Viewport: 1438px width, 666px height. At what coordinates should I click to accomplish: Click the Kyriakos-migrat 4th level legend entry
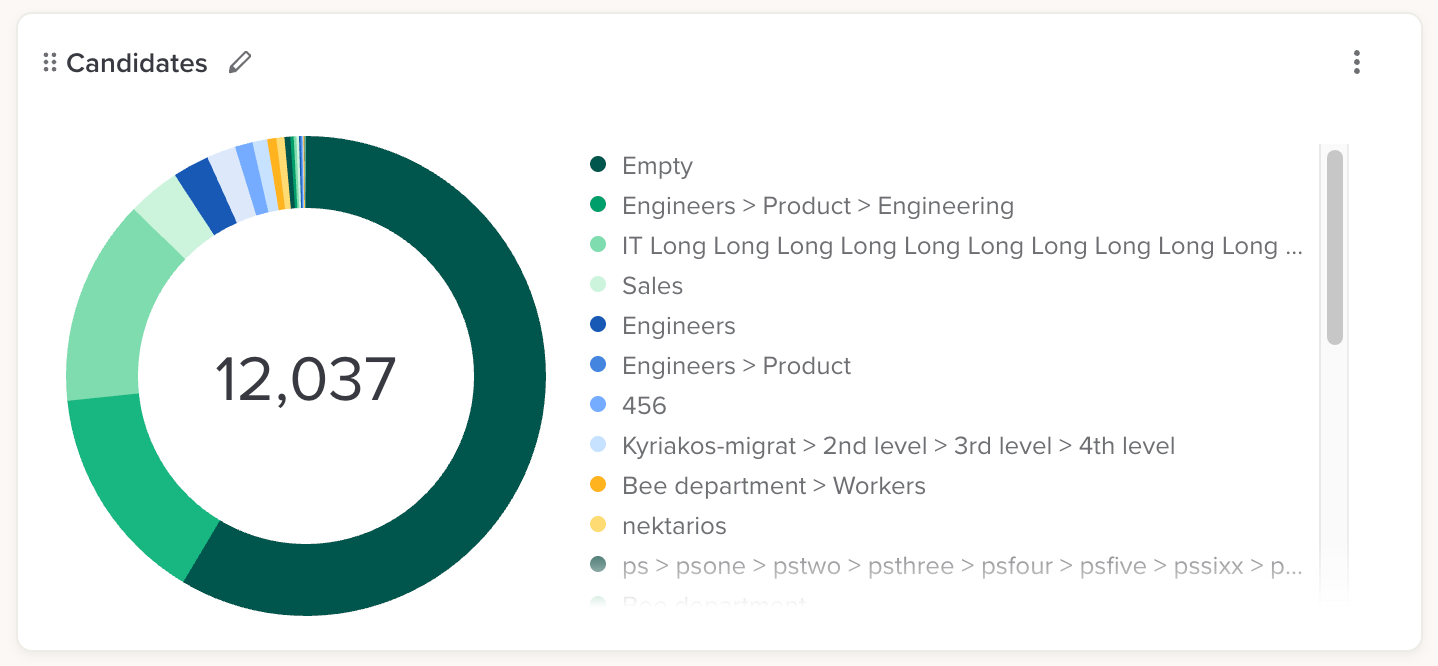pyautogui.click(x=897, y=446)
